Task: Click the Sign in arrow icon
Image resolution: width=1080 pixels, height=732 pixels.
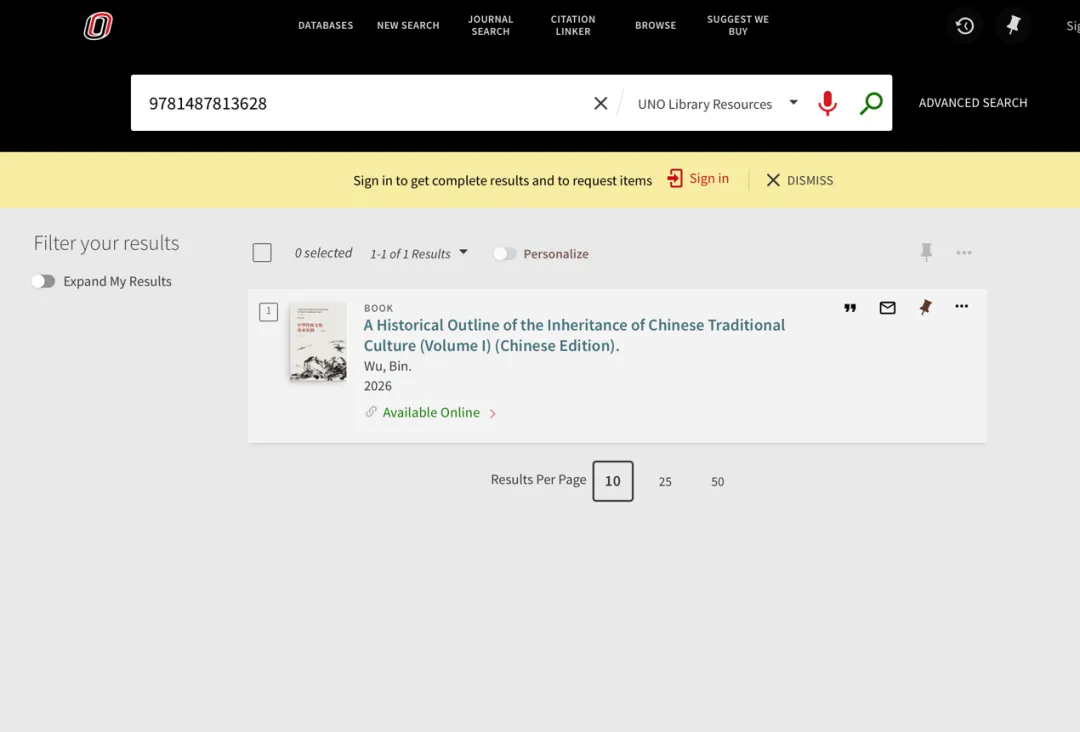Action: click(x=675, y=178)
